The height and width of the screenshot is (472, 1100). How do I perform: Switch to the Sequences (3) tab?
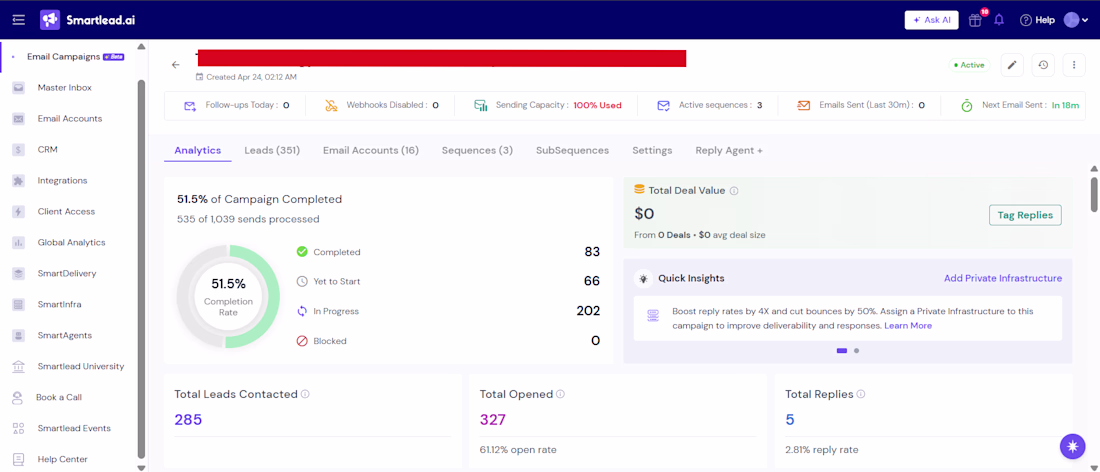coord(477,151)
